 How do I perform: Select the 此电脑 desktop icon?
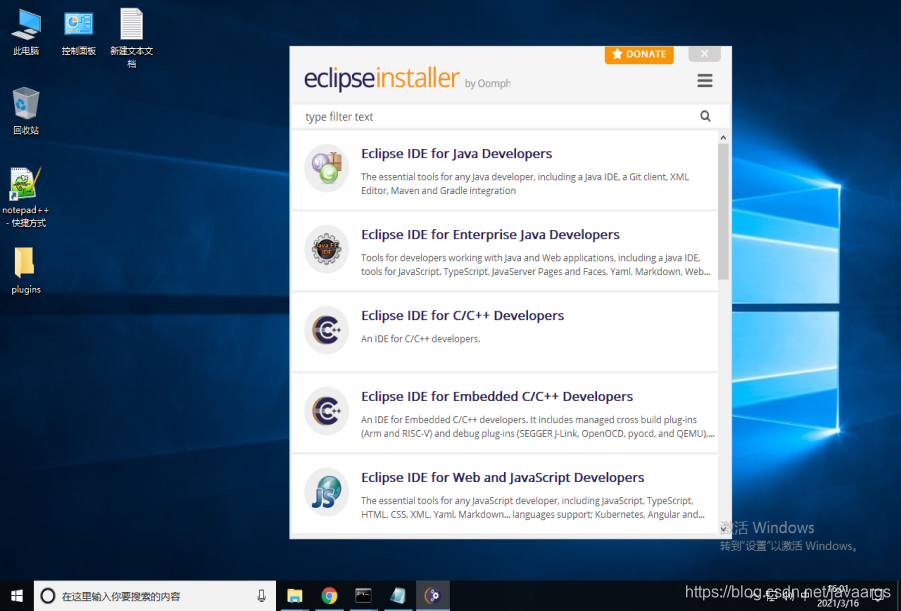[26, 33]
